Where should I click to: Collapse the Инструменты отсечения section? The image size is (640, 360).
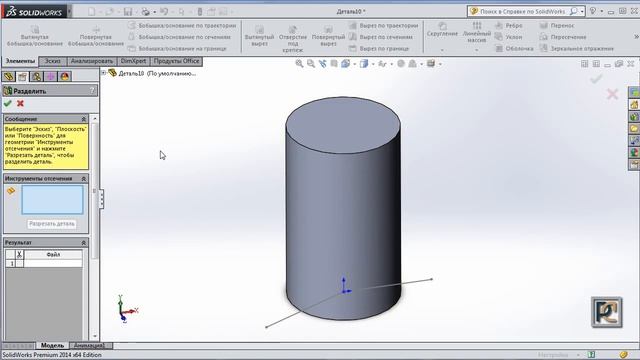[84, 179]
